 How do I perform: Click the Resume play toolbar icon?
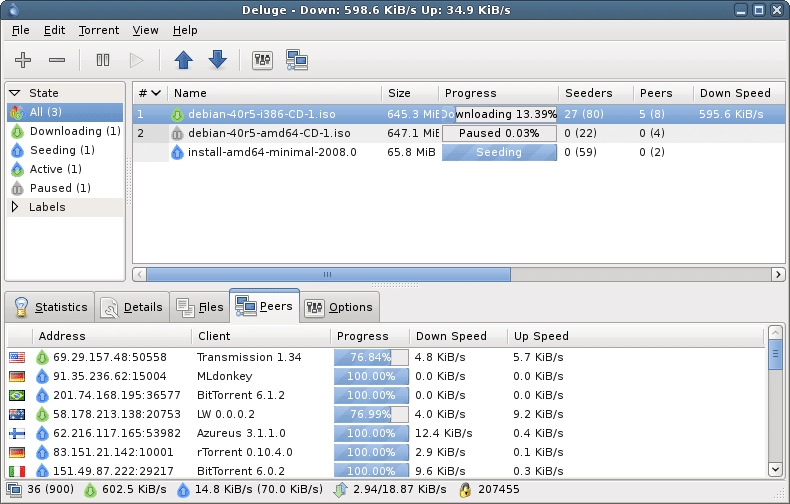pos(136,60)
